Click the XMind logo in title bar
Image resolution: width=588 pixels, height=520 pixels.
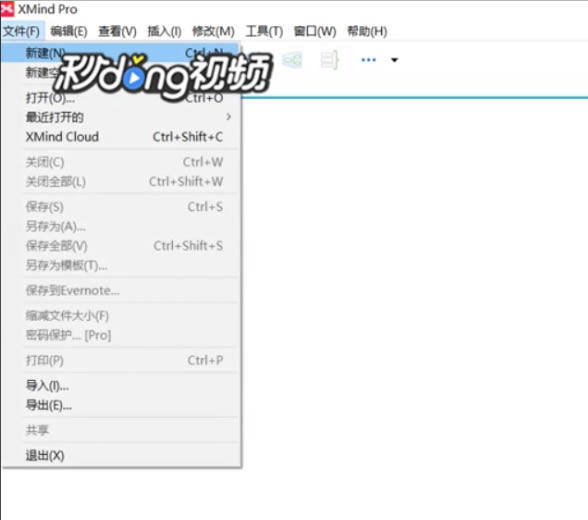7,9
